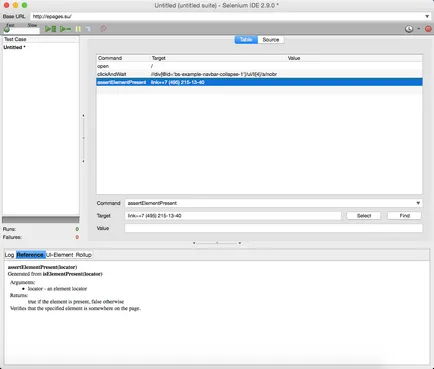Image resolution: width=434 pixels, height=369 pixels.
Task: Select the Untitled test case
Action: click(14, 47)
